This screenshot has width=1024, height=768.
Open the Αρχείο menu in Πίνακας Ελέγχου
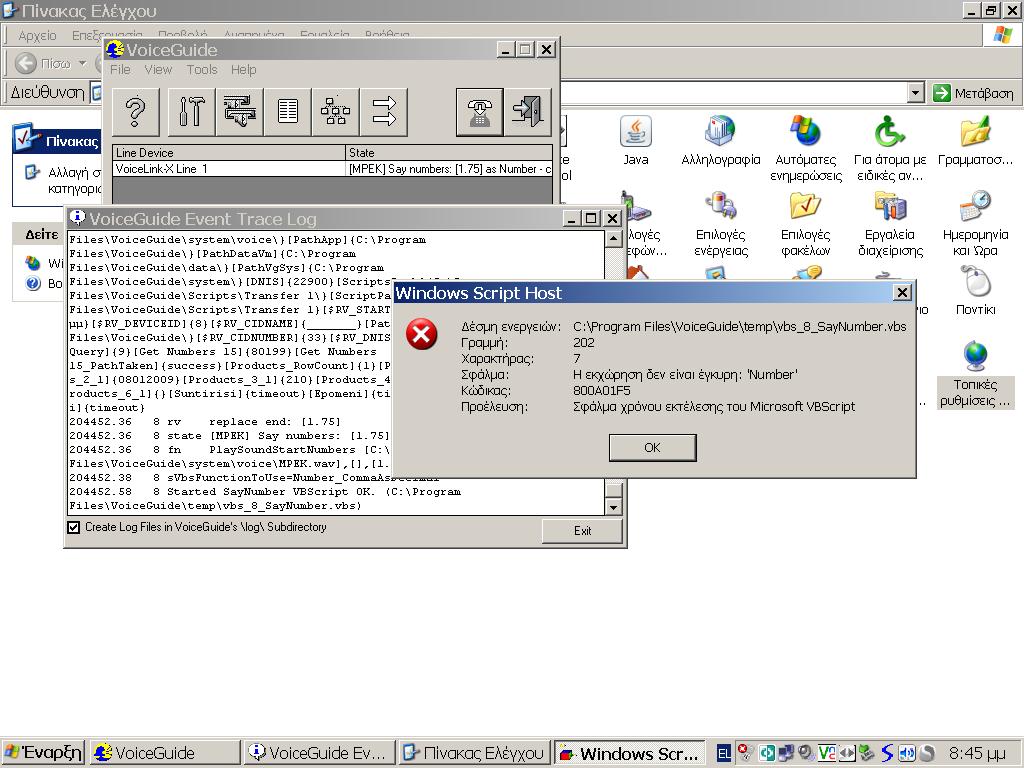37,36
